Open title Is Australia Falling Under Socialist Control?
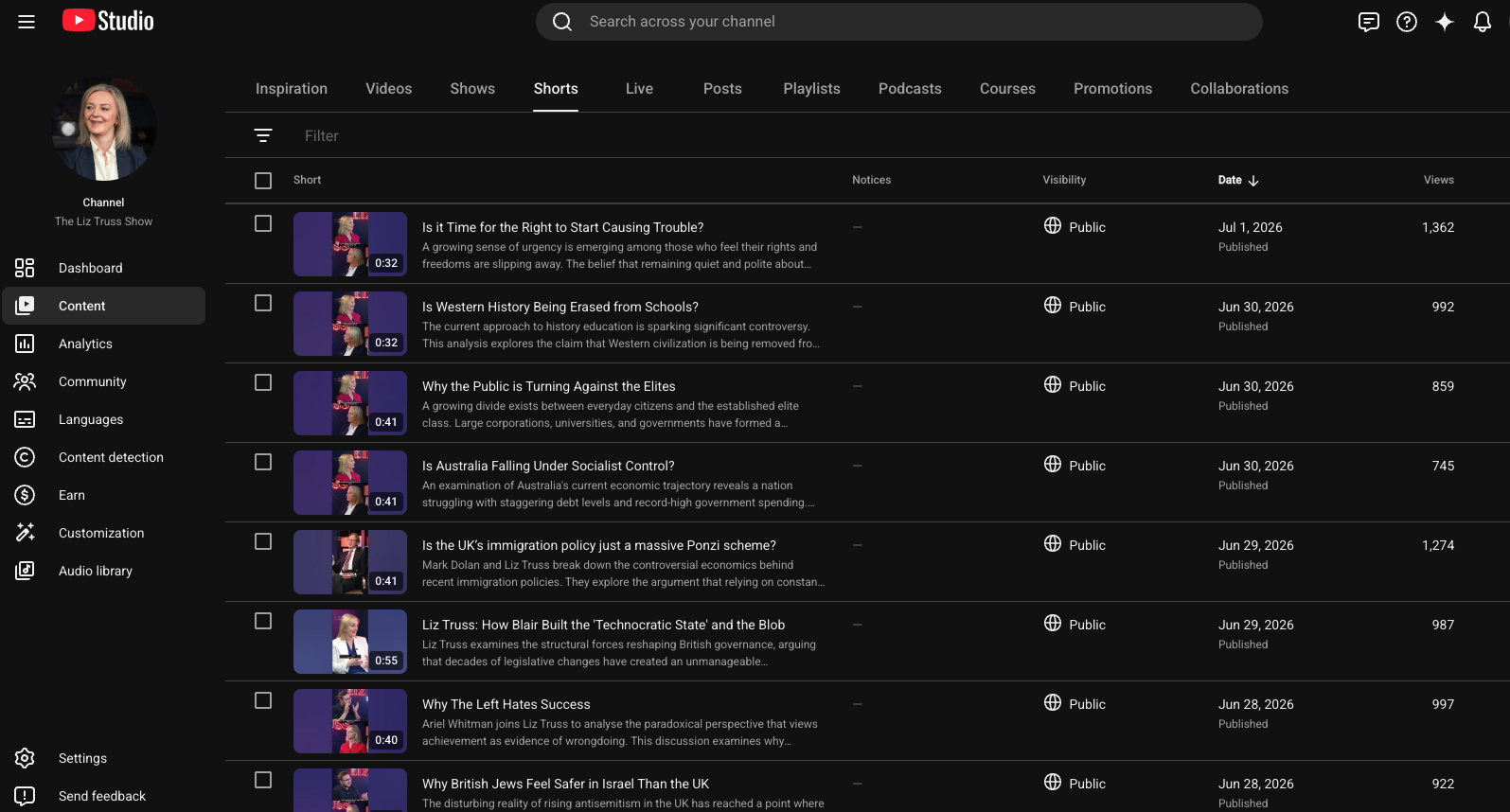Screen dimensions: 1510x812 point(548,466)
